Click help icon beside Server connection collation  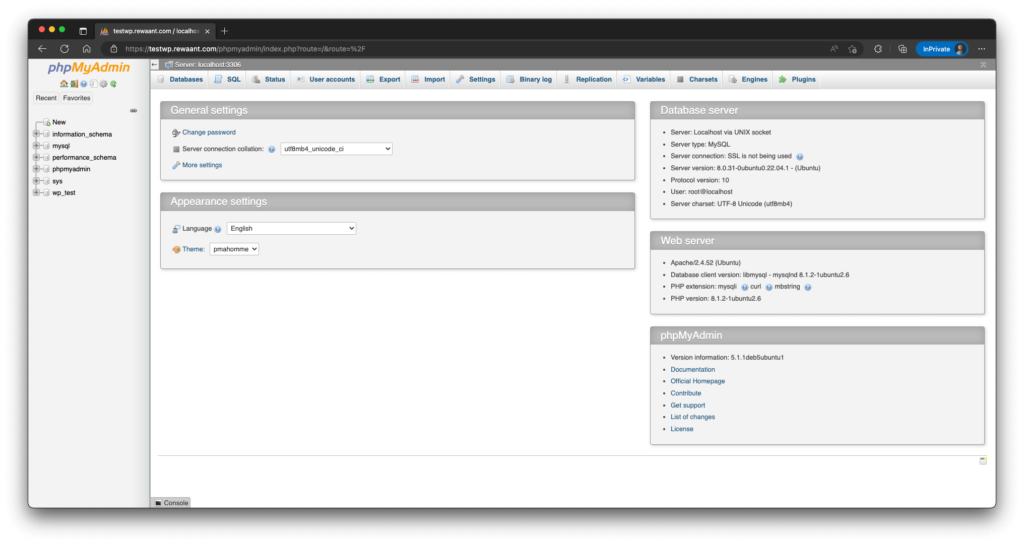coord(272,149)
